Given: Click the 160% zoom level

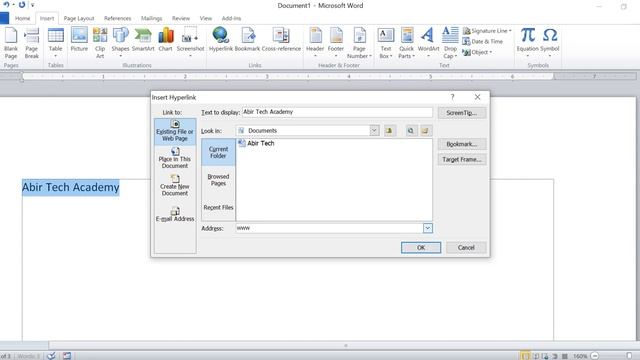Looking at the screenshot, I should 580,356.
